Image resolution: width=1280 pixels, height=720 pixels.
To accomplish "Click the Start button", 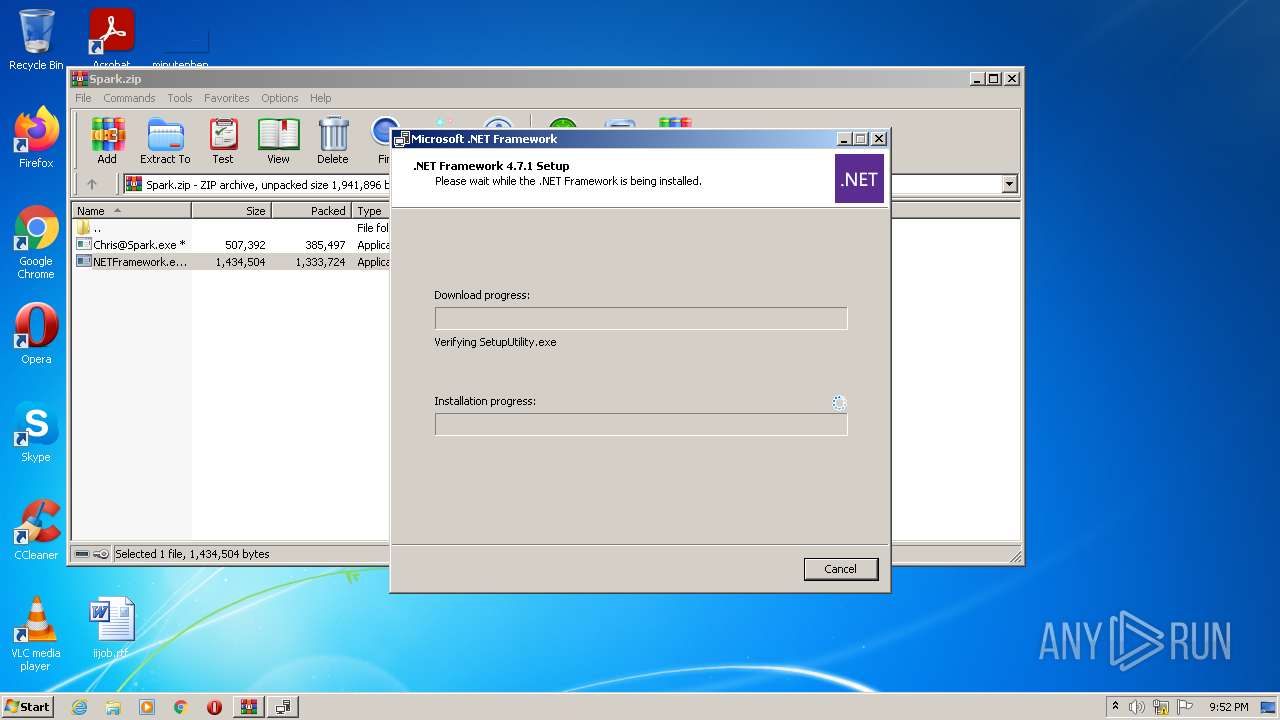I will (x=27, y=707).
